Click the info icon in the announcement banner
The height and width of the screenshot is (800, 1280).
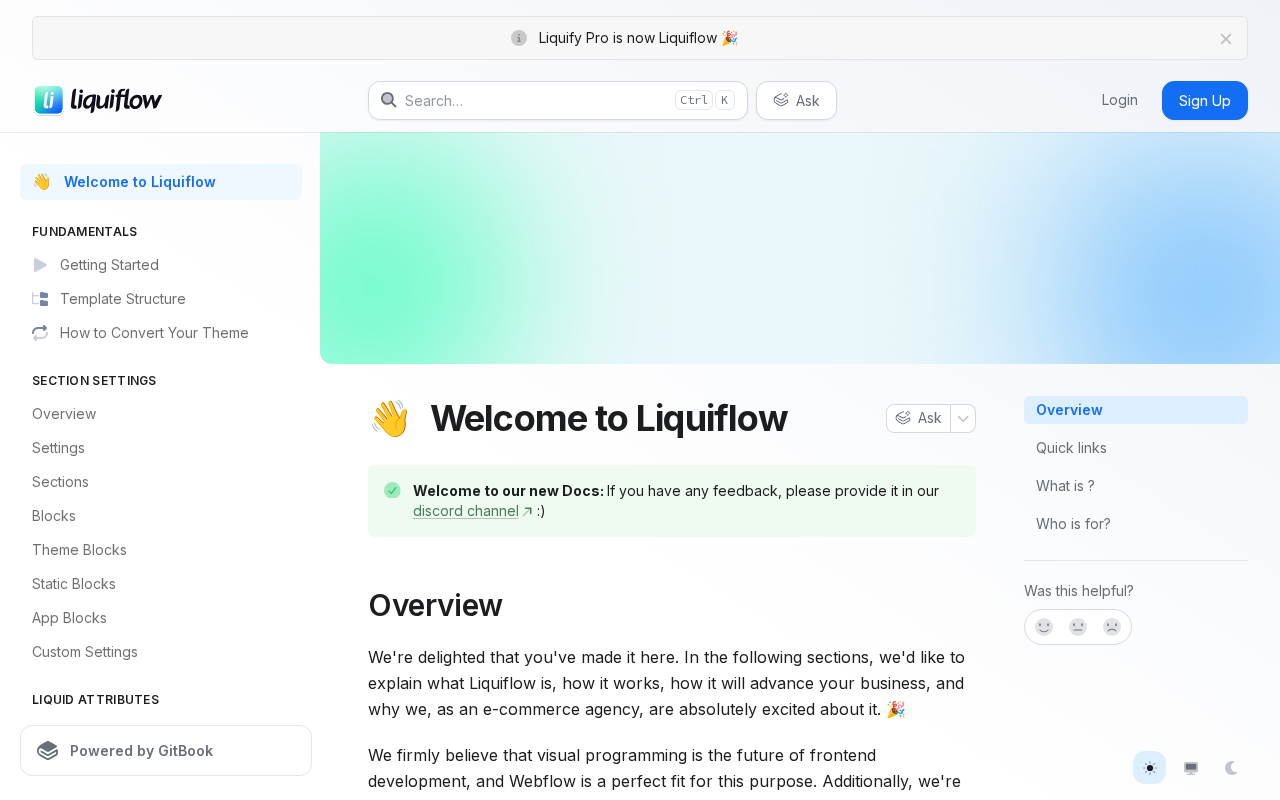(x=519, y=38)
